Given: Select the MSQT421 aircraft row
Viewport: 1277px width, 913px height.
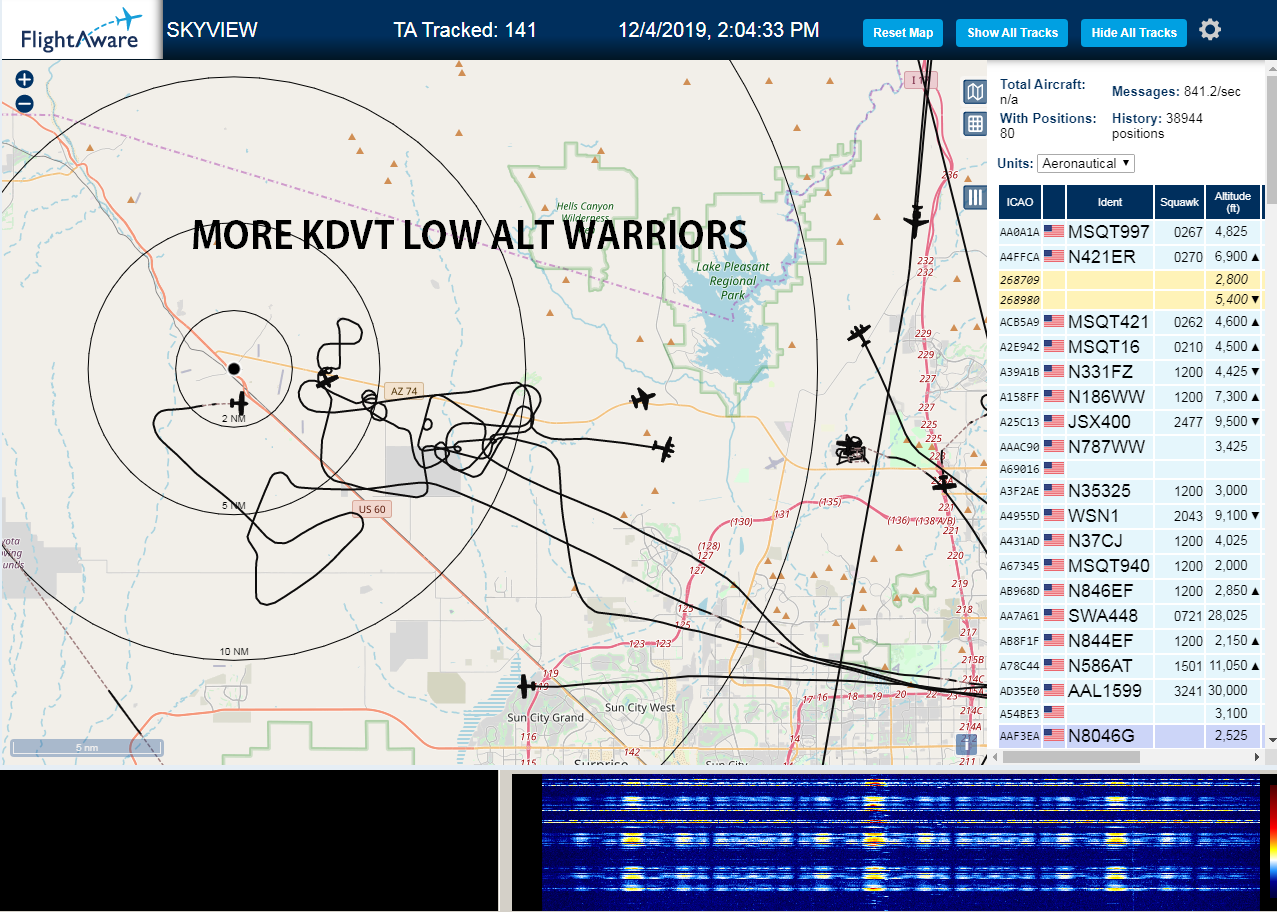Looking at the screenshot, I should (1131, 322).
